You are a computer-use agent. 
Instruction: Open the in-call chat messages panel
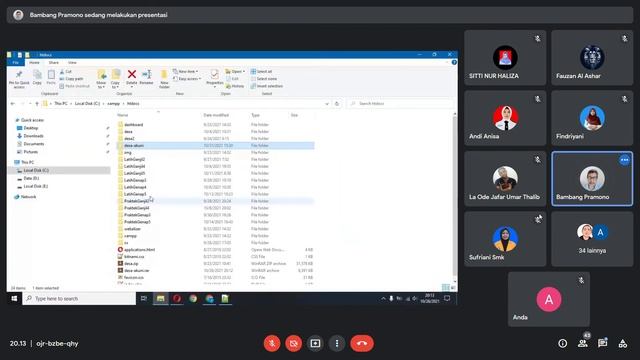tap(602, 344)
